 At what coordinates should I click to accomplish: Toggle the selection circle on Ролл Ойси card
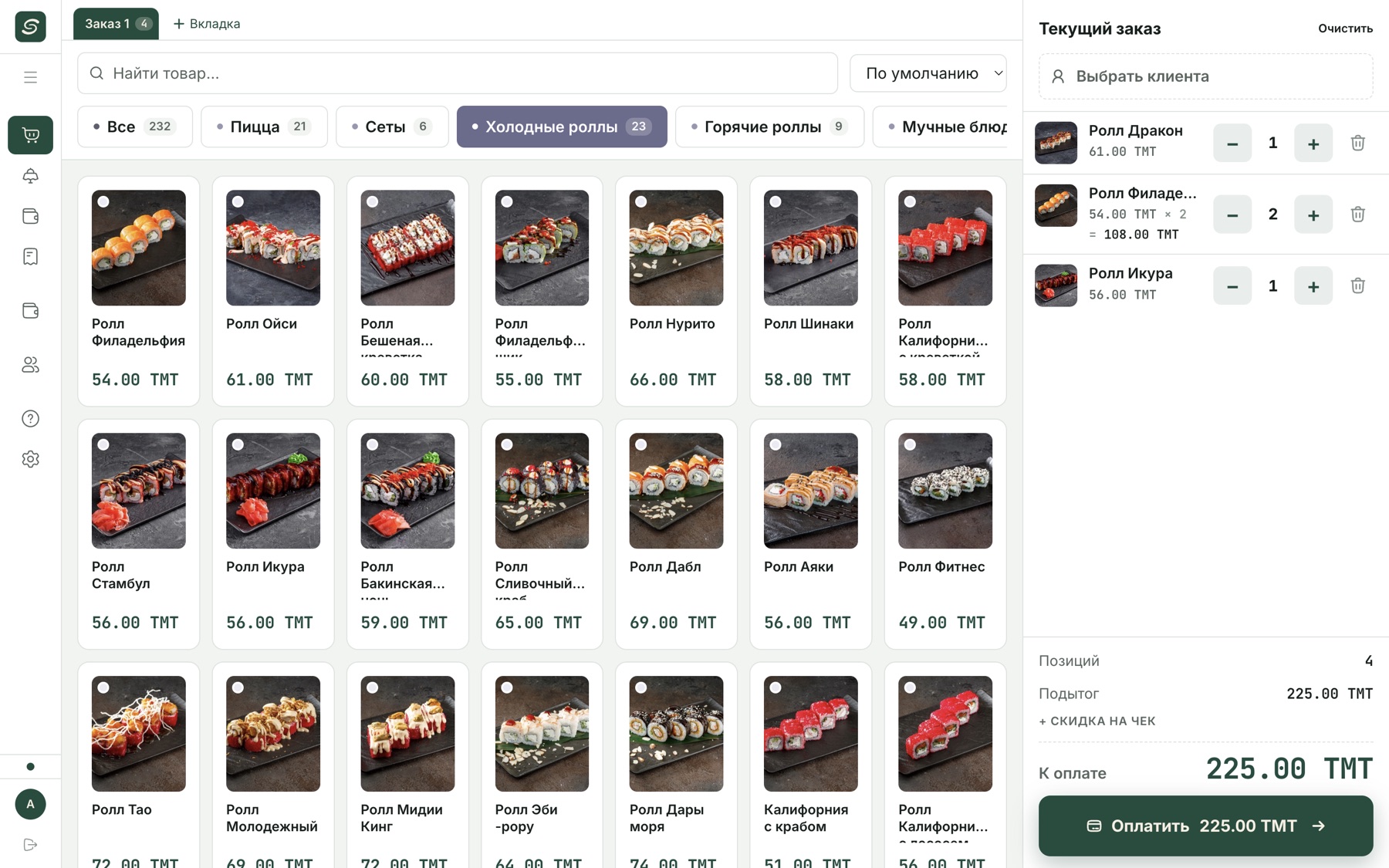[x=238, y=201]
